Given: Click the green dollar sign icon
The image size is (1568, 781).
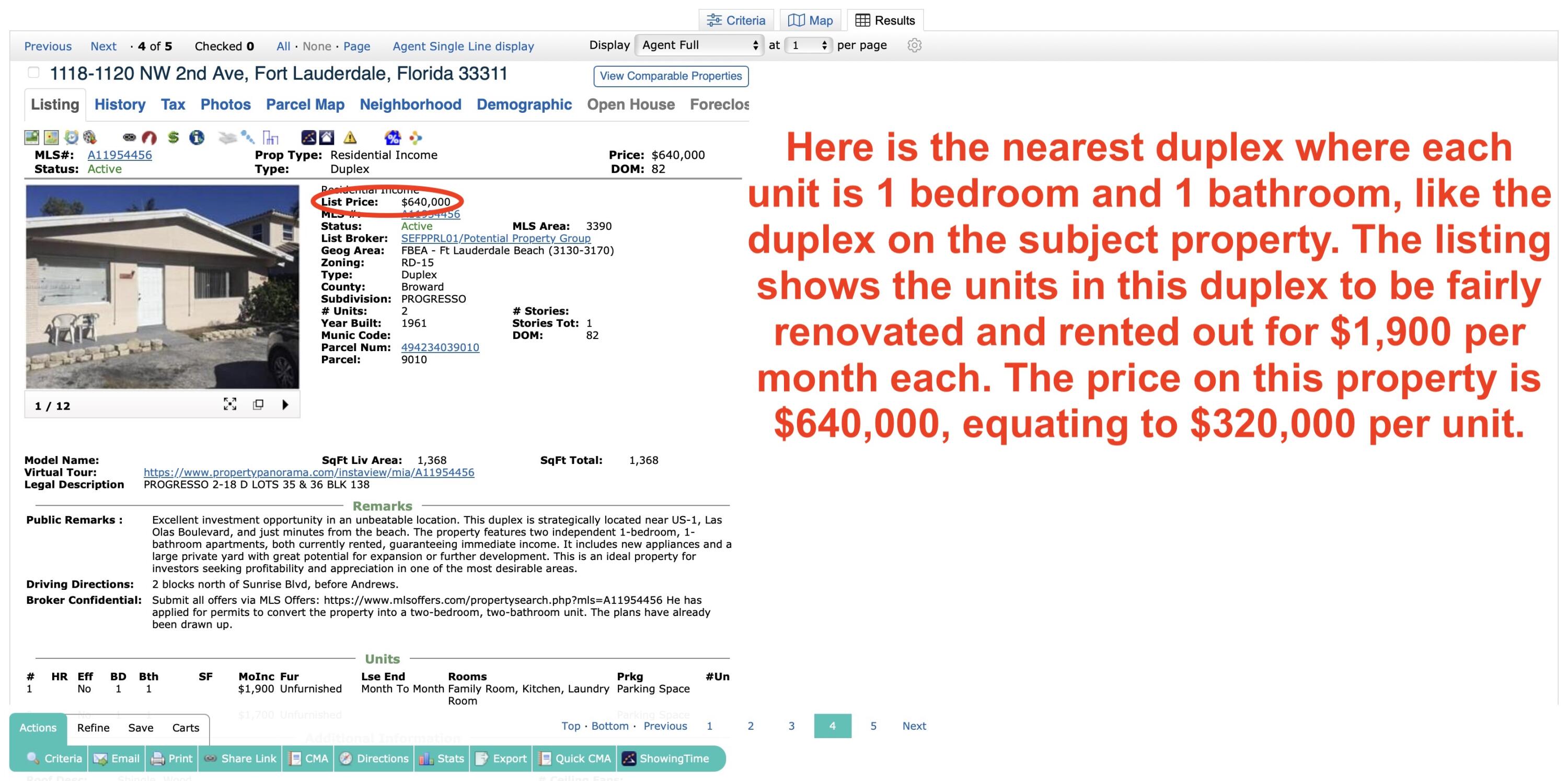Looking at the screenshot, I should 174,137.
